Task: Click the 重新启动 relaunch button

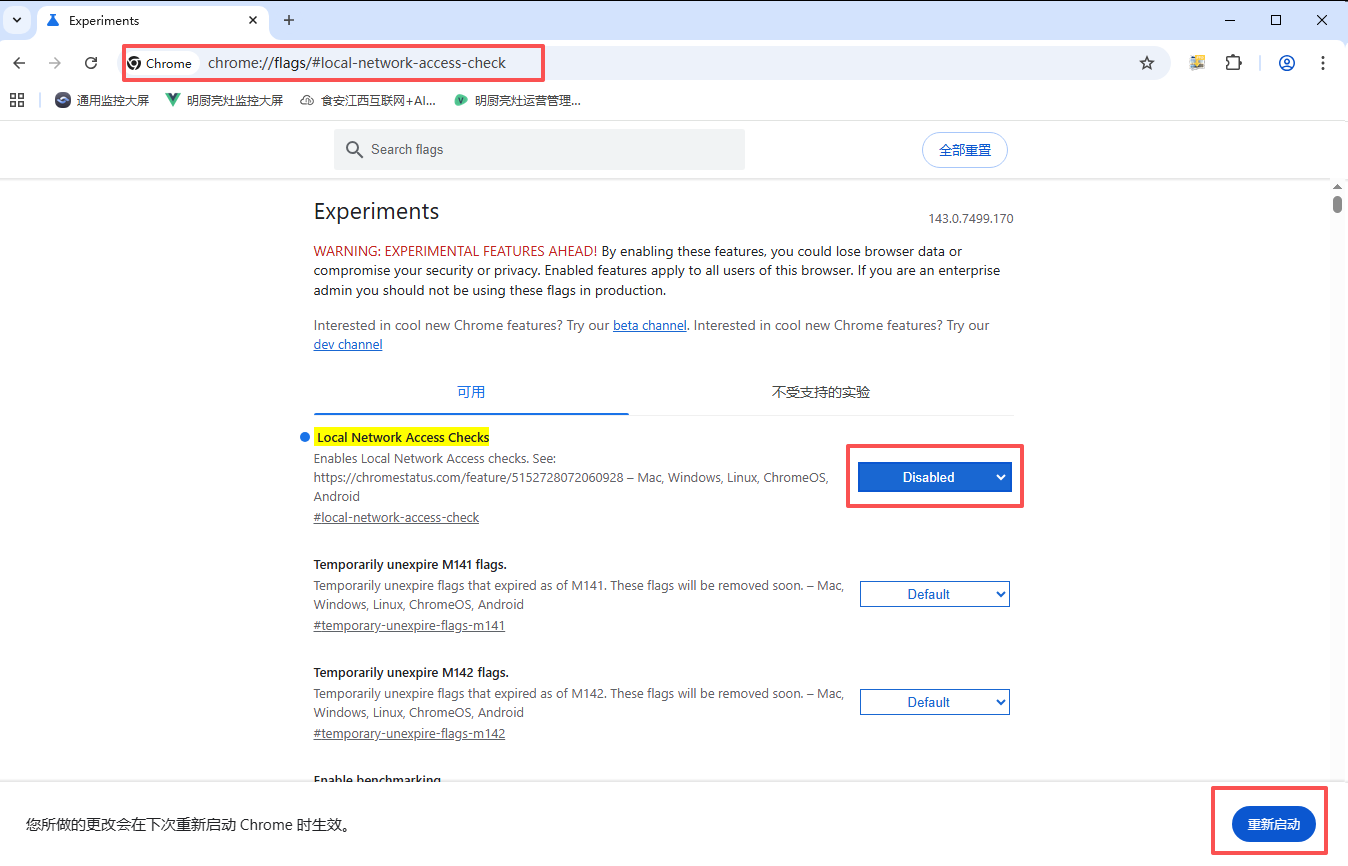Action: click(x=1273, y=824)
